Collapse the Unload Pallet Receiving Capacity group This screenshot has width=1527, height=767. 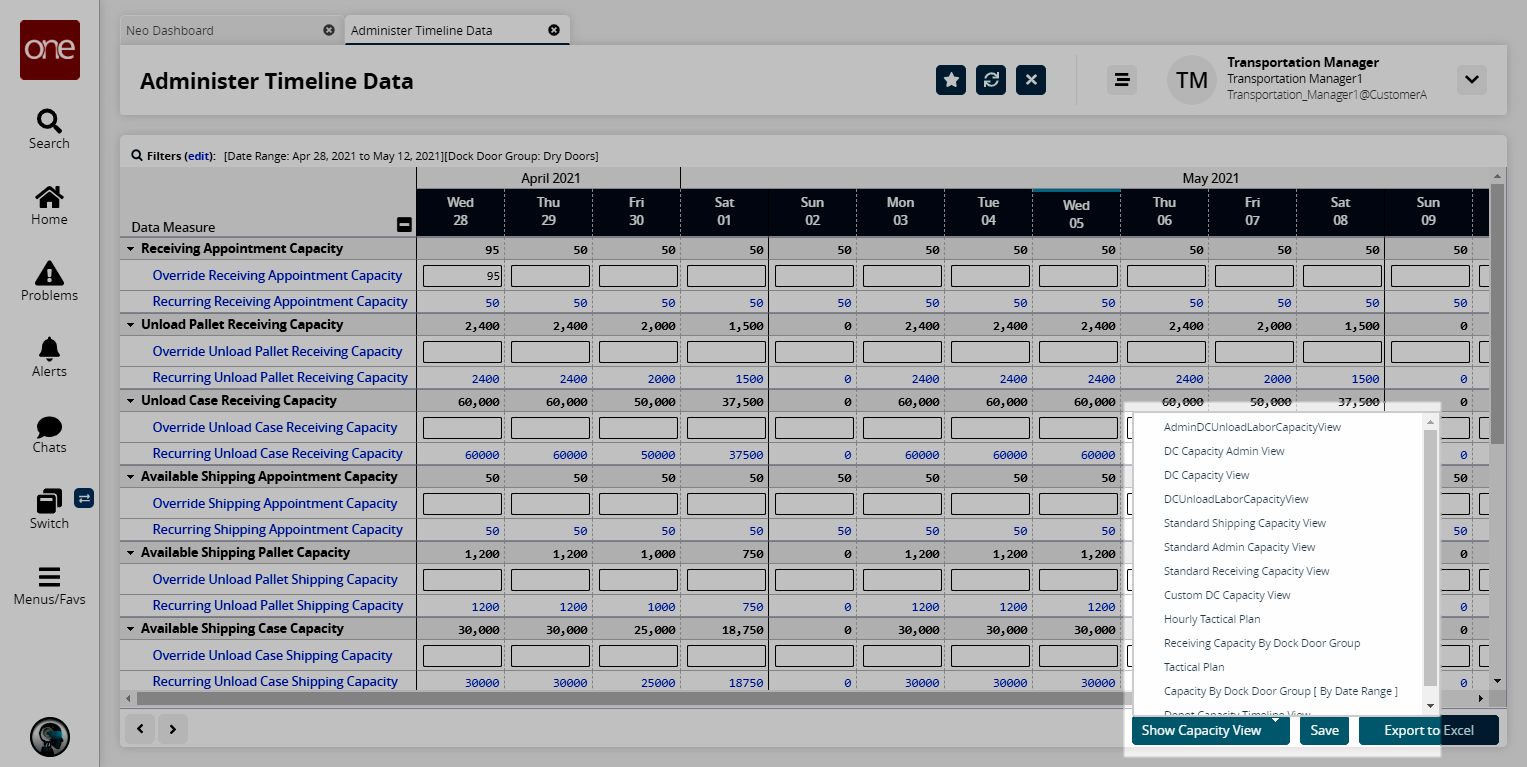[x=131, y=325]
